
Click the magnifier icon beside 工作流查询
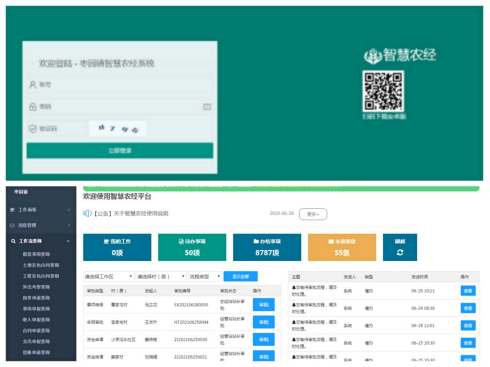[x=13, y=241]
